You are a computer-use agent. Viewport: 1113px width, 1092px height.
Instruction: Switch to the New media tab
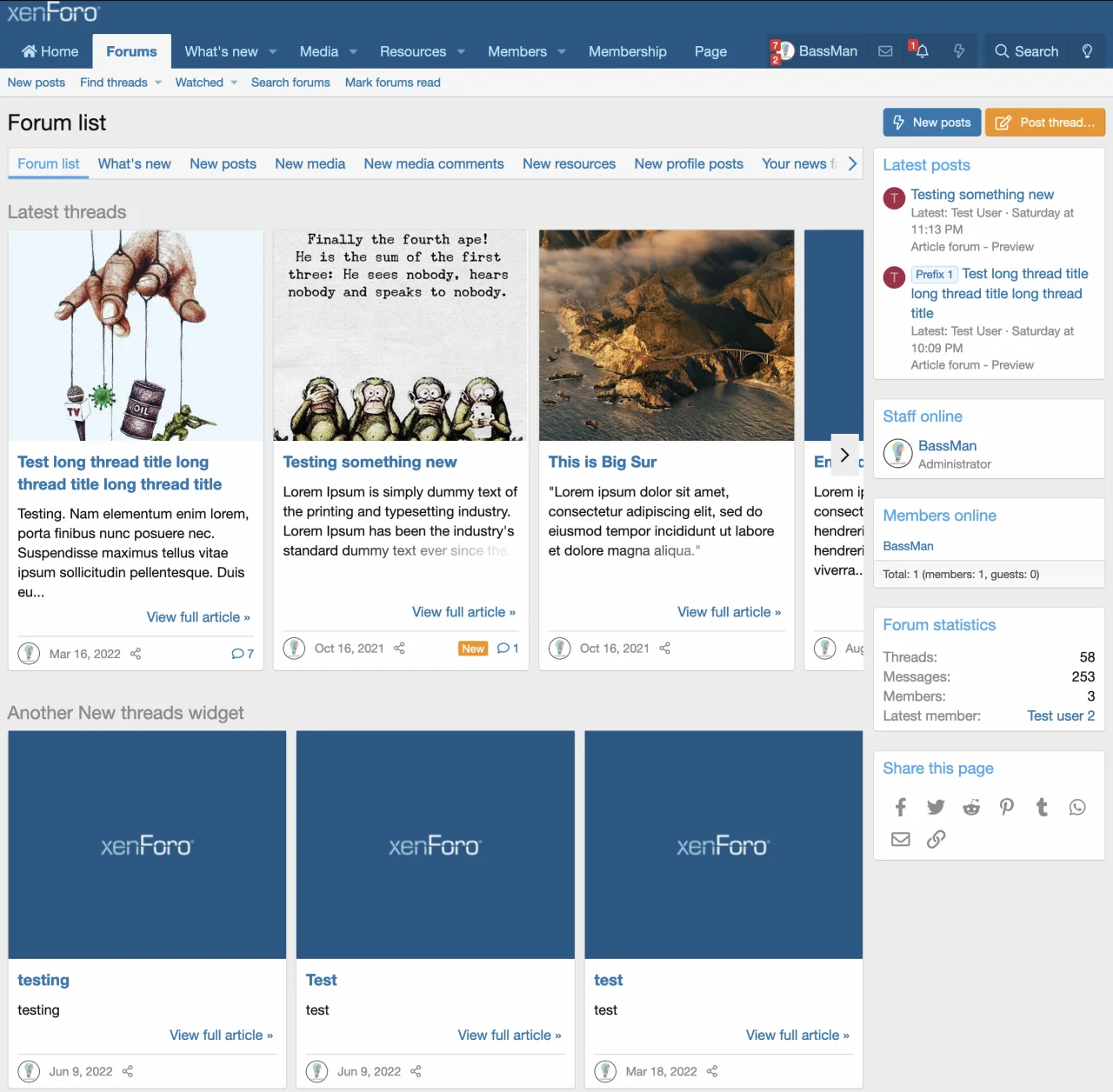tap(310, 163)
